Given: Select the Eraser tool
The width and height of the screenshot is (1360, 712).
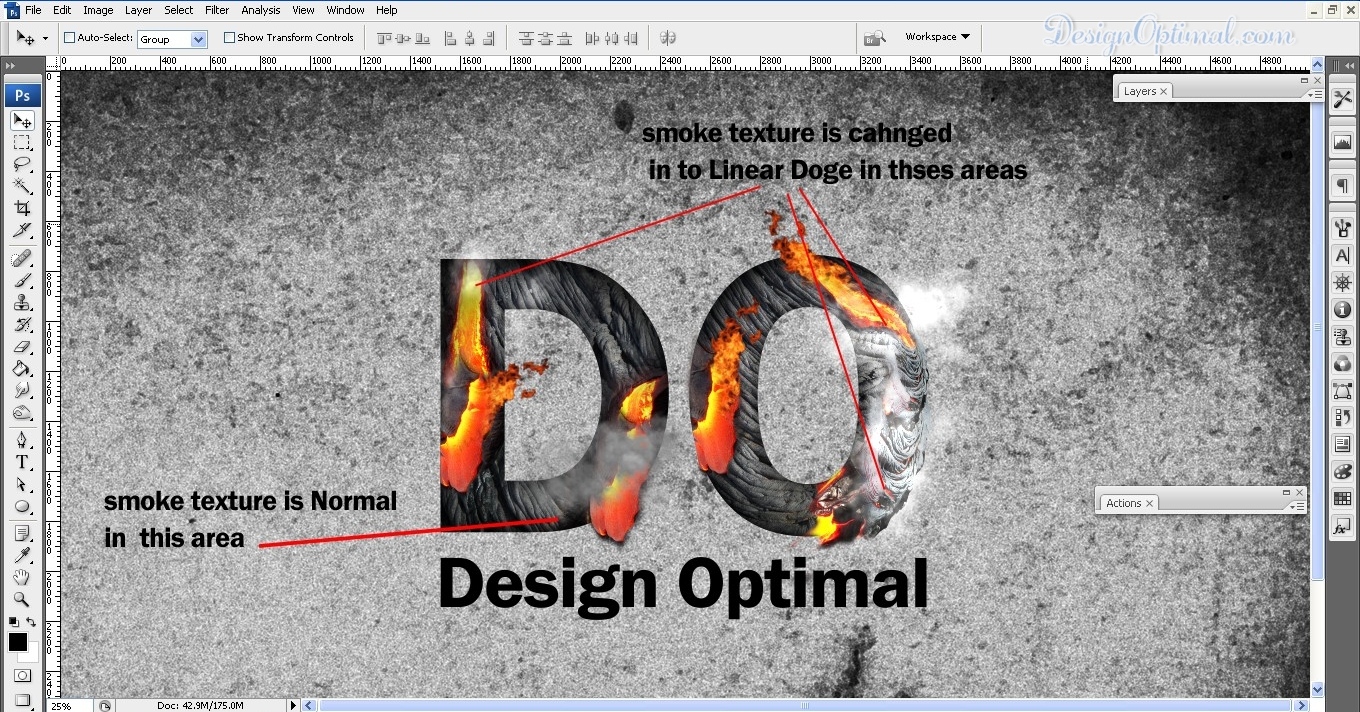Looking at the screenshot, I should point(22,347).
